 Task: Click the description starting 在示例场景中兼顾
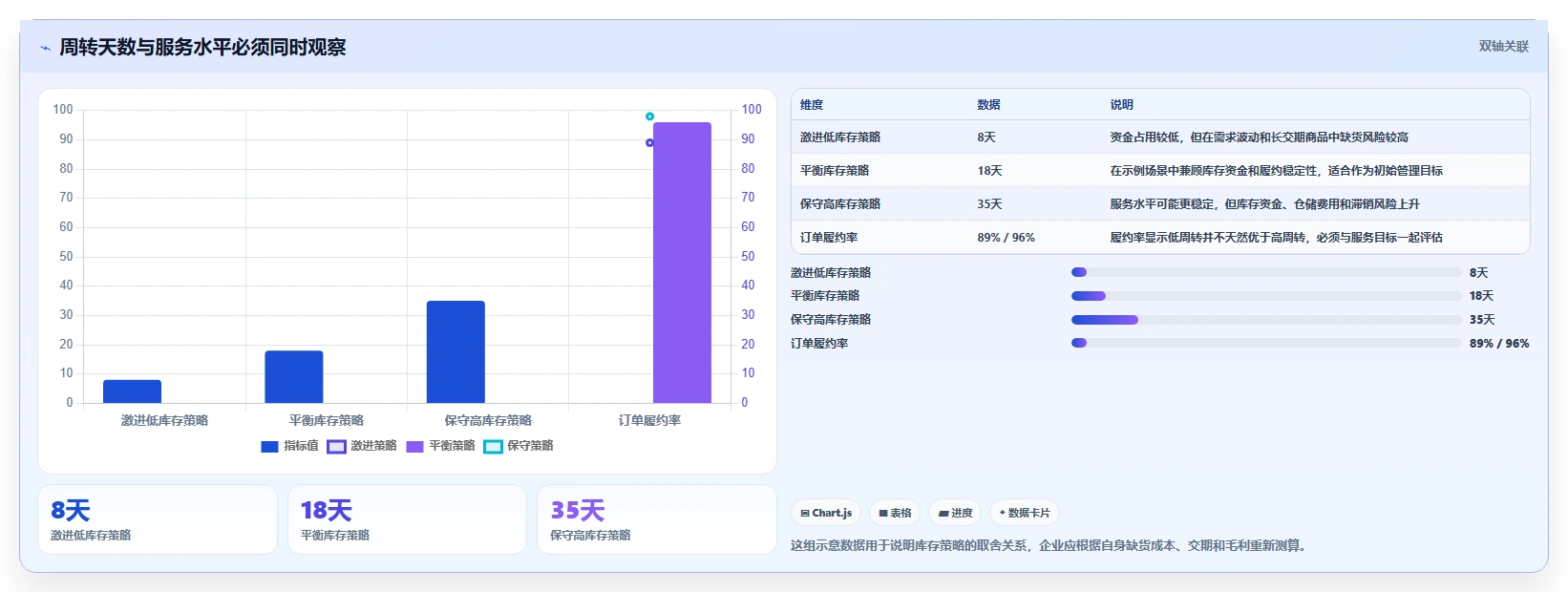coord(1276,171)
